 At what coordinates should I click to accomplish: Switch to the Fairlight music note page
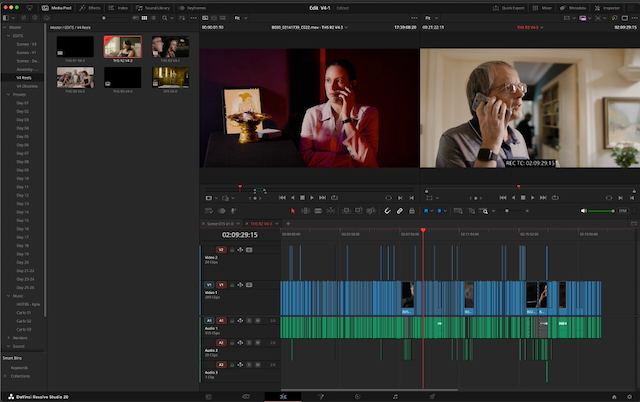(395, 397)
